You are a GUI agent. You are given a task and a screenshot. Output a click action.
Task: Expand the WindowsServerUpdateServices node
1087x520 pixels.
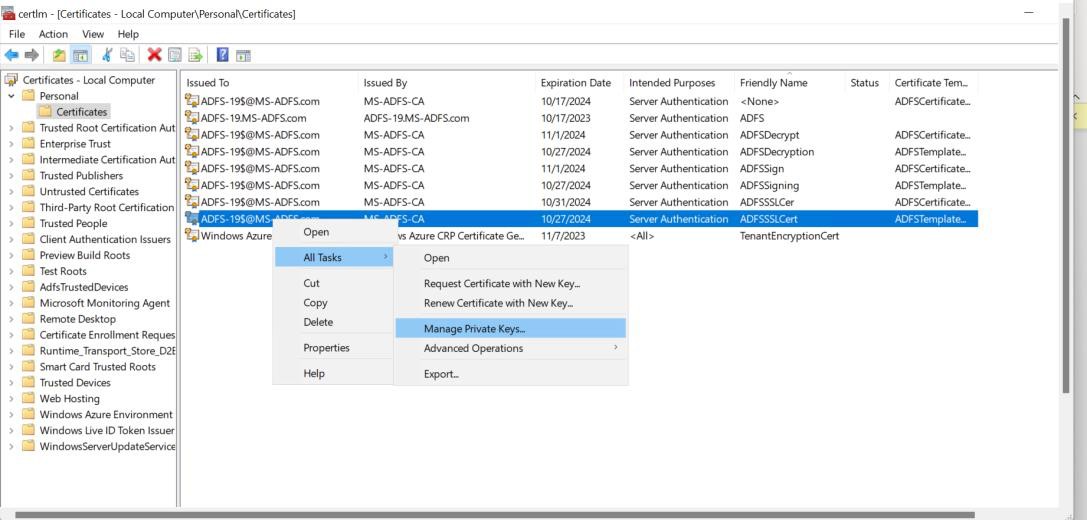(11, 447)
